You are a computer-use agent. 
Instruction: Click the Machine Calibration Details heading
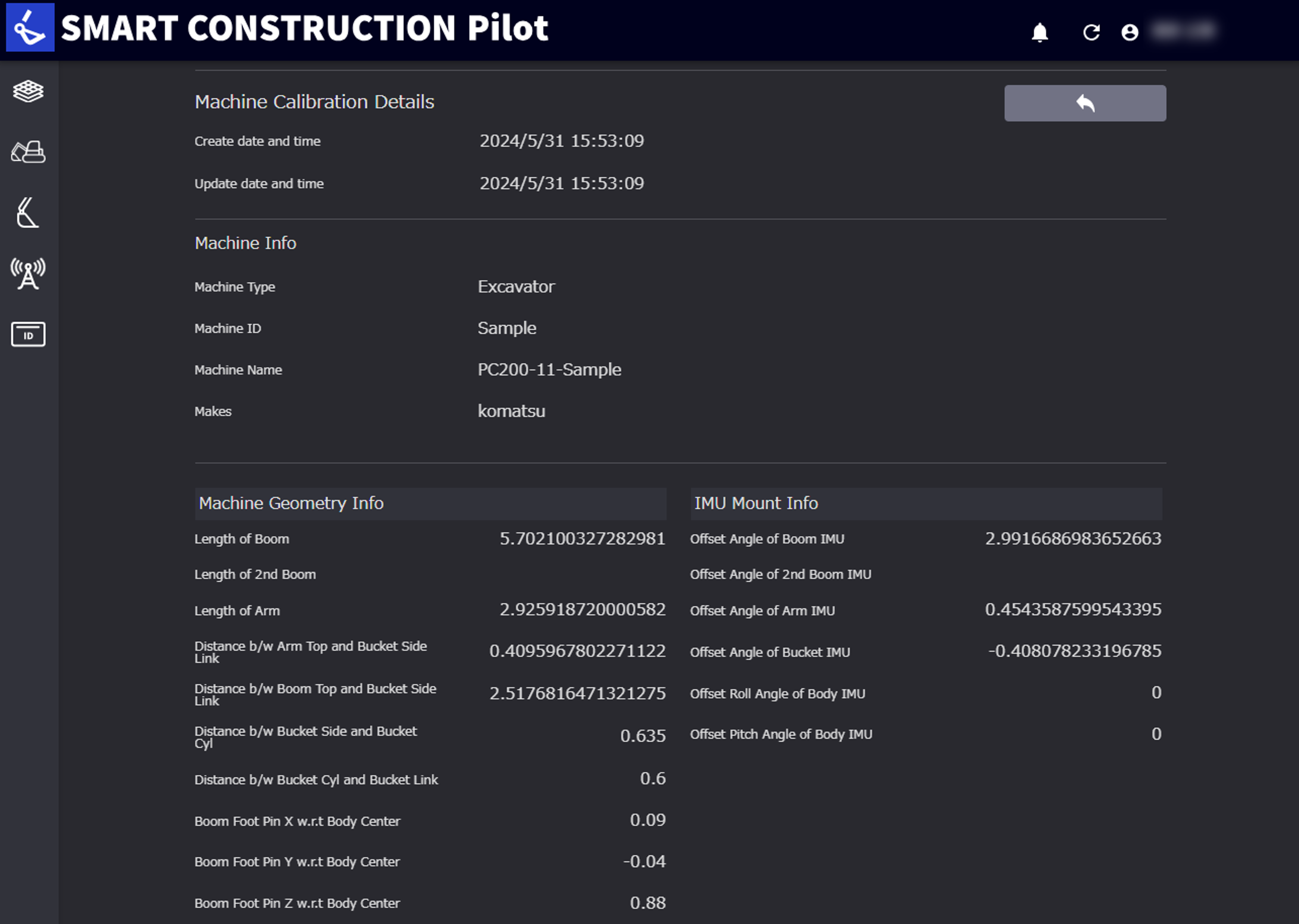click(x=315, y=102)
